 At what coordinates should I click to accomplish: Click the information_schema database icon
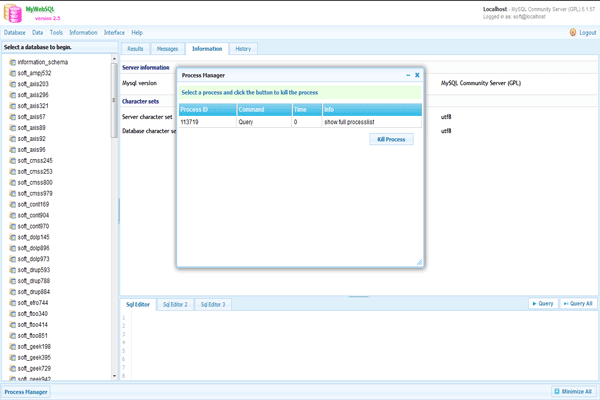[x=12, y=62]
